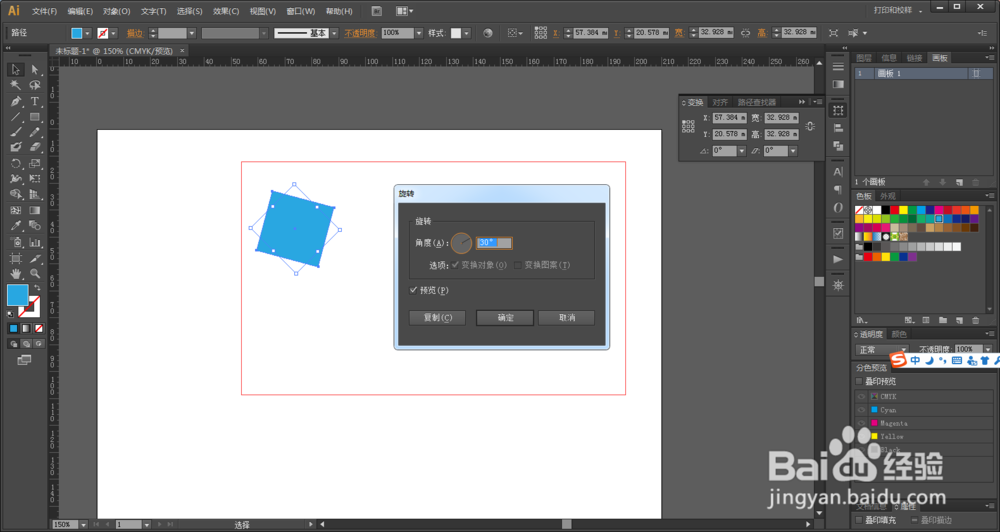Select the Pencil tool
The image size is (1000, 532).
pos(35,132)
